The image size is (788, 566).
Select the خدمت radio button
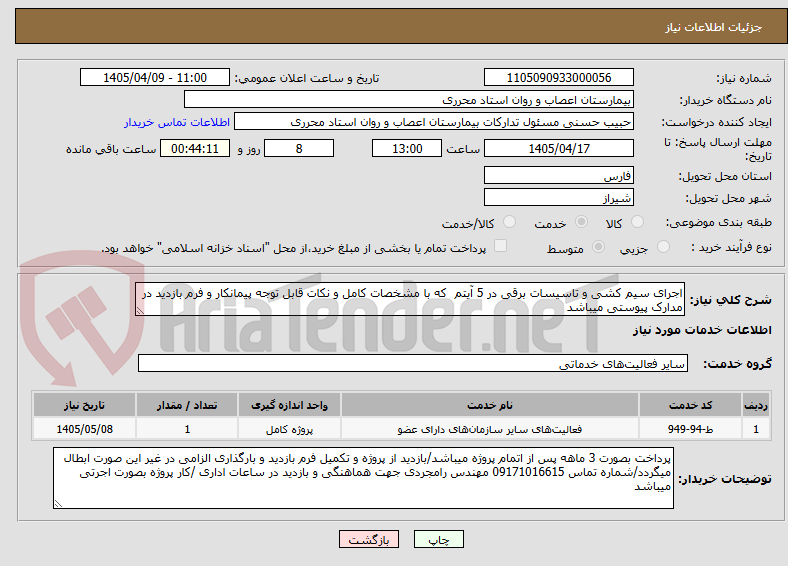(x=581, y=222)
